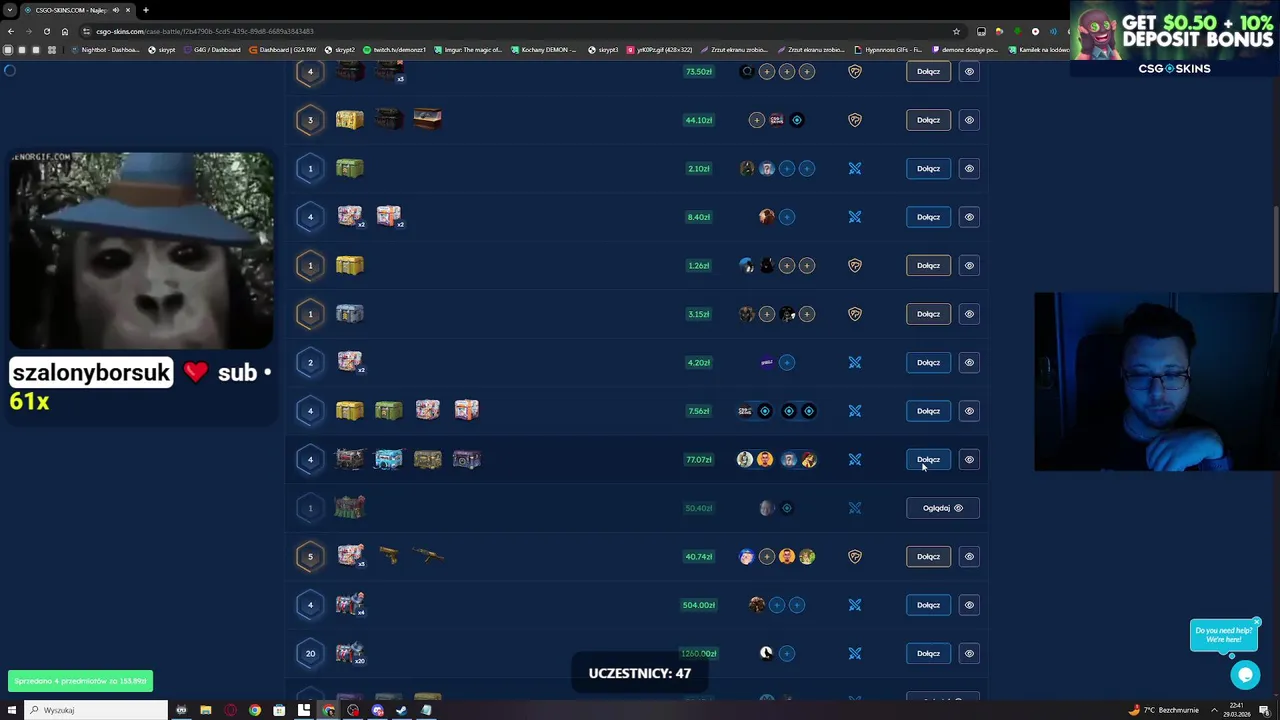Bookmark this page with the star icon
Viewport: 1280px width, 720px height.
956,31
